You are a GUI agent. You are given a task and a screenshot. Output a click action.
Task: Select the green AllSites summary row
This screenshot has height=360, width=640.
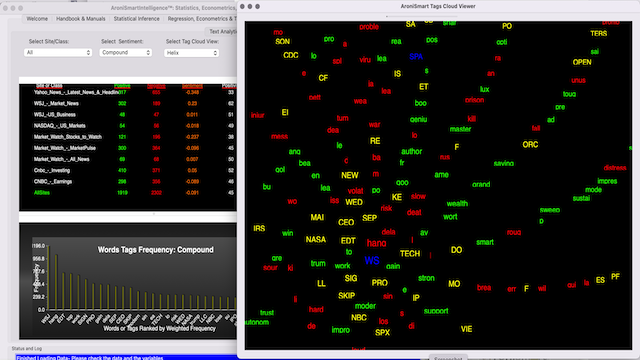coord(128,193)
